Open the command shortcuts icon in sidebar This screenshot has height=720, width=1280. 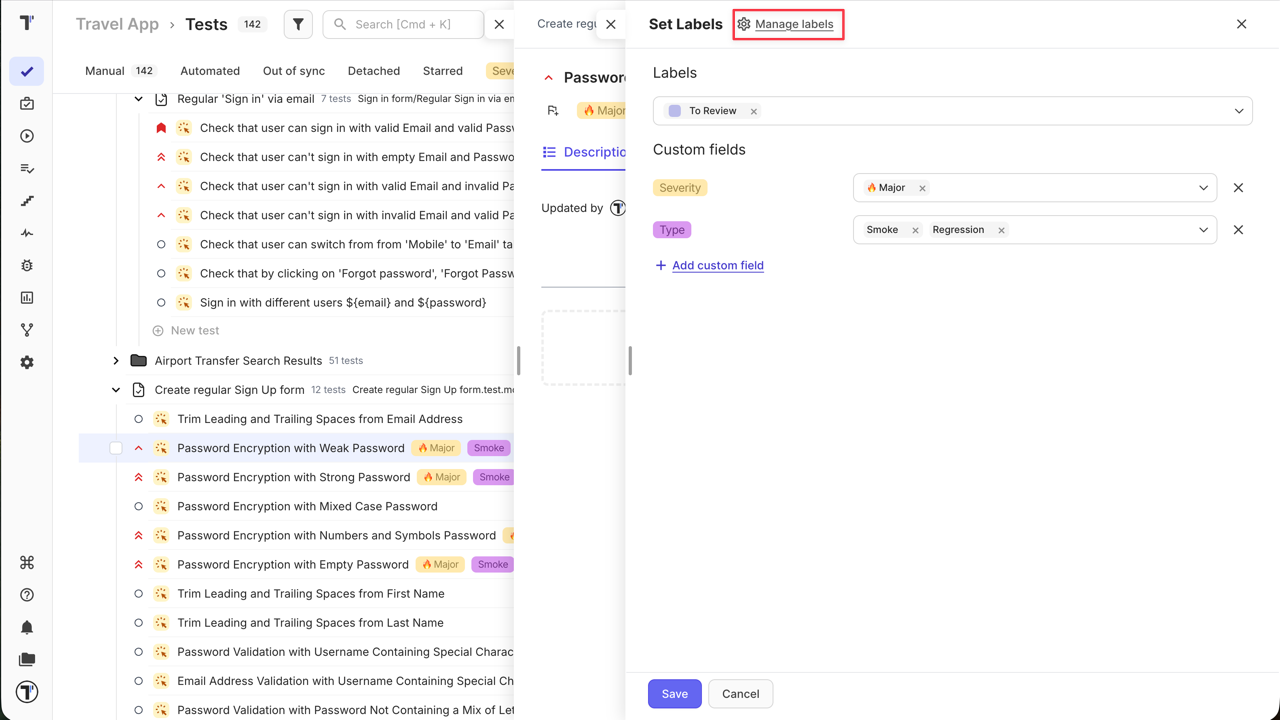[x=27, y=563]
